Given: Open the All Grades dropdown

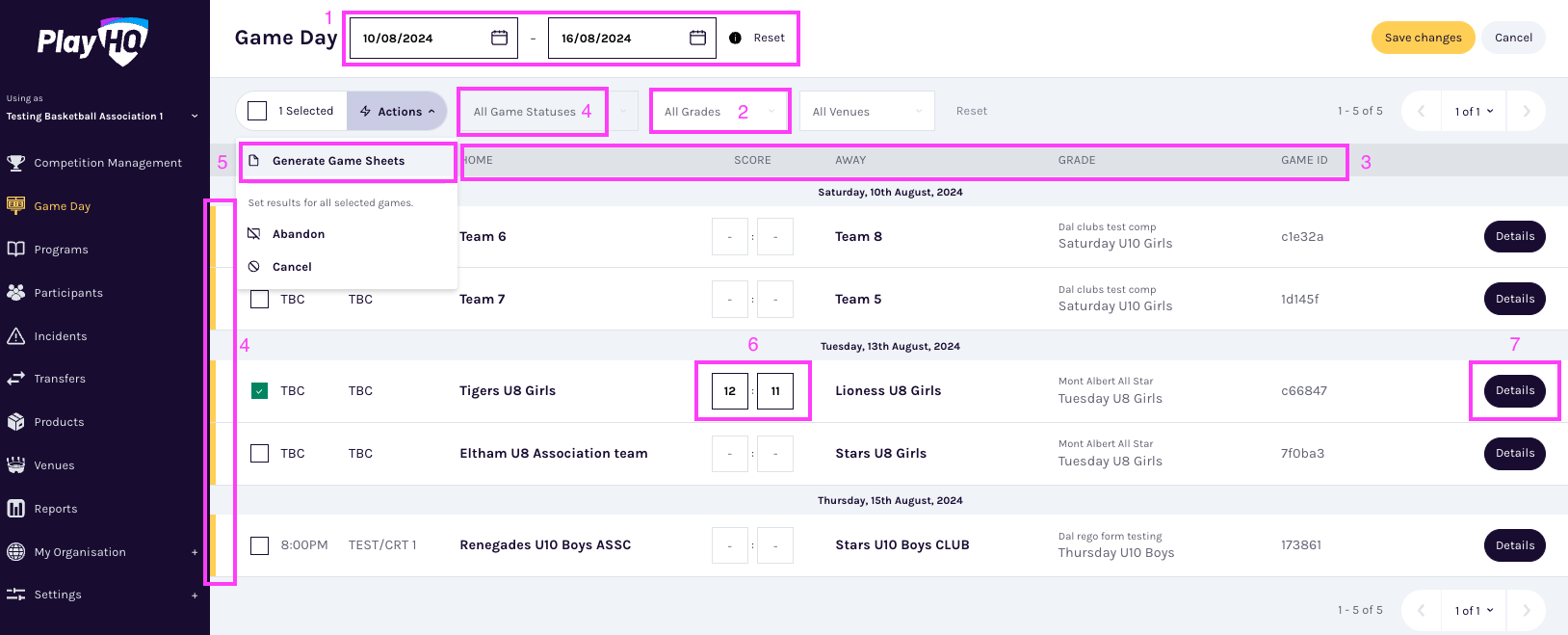Looking at the screenshot, I should (x=719, y=112).
